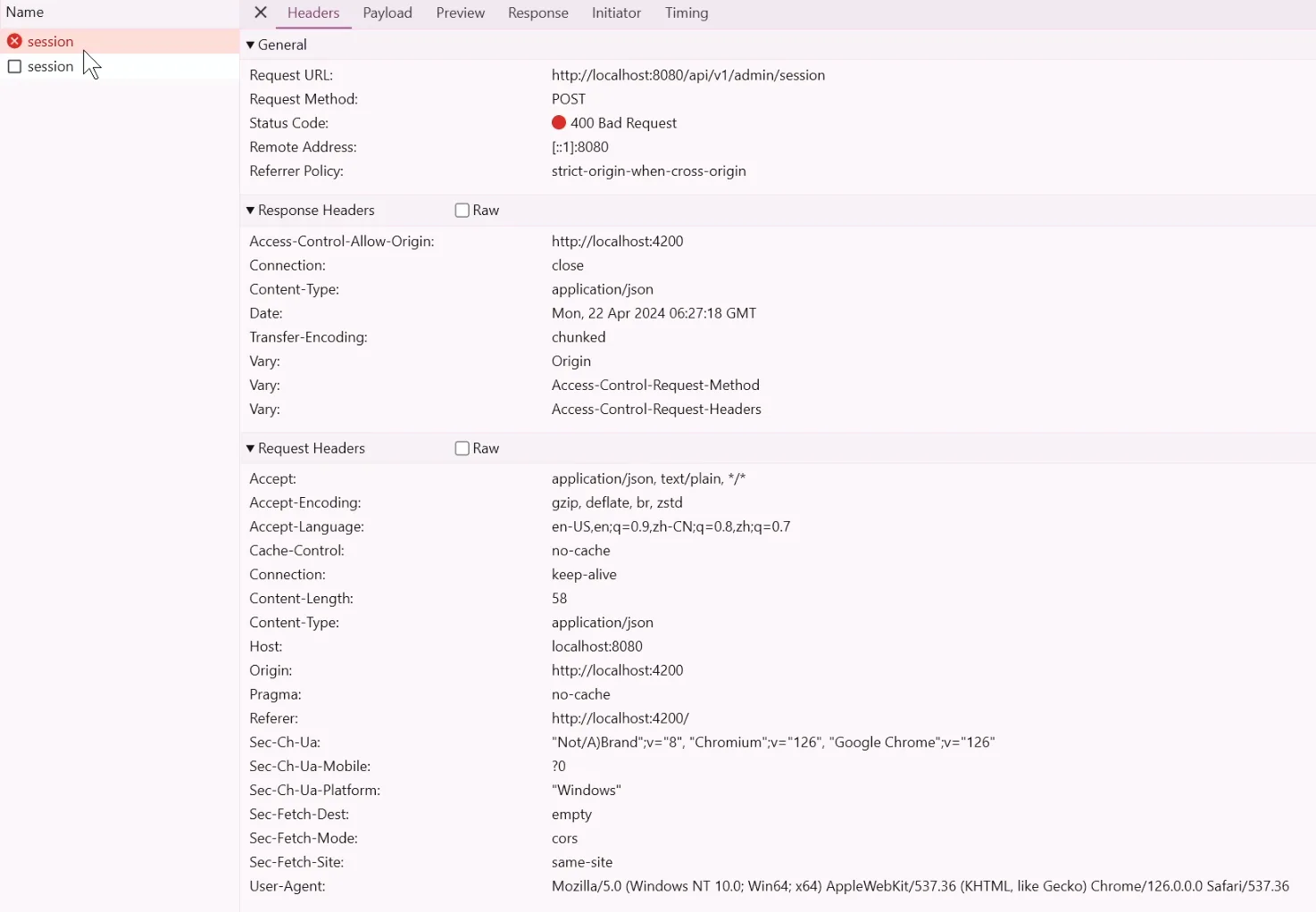Click the Status Code label

[289, 123]
